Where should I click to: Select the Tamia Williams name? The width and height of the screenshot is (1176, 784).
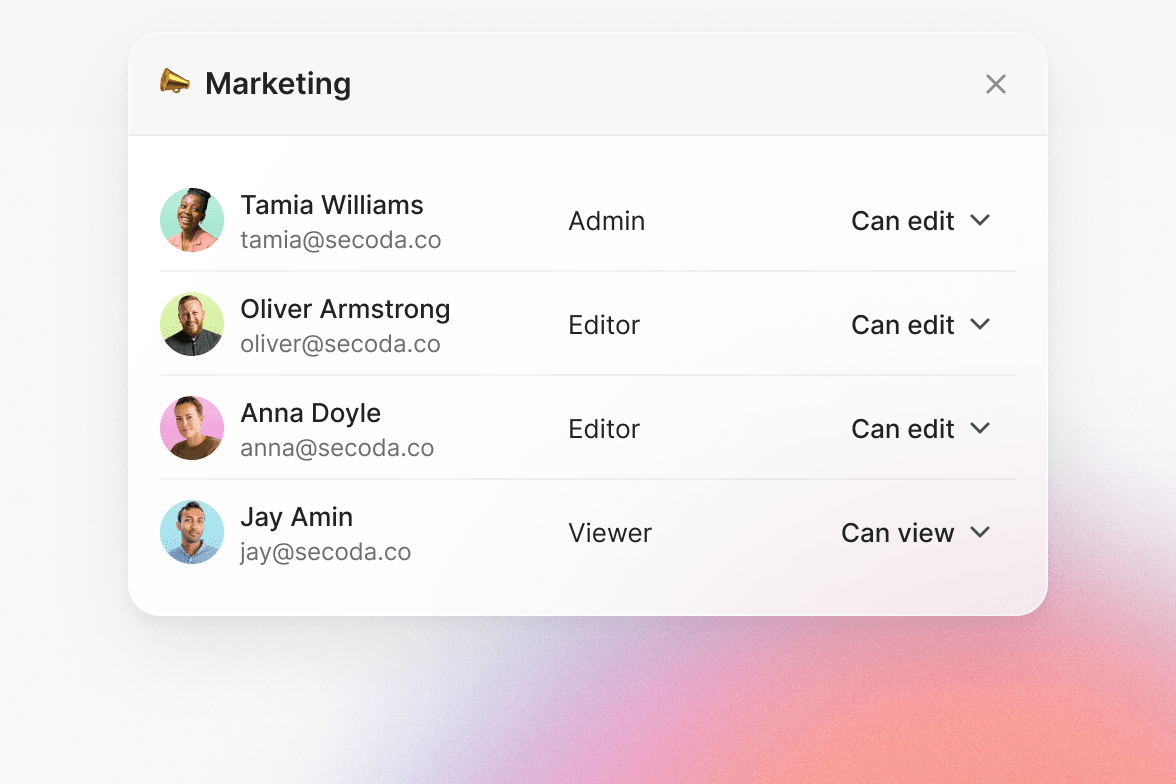(x=332, y=205)
